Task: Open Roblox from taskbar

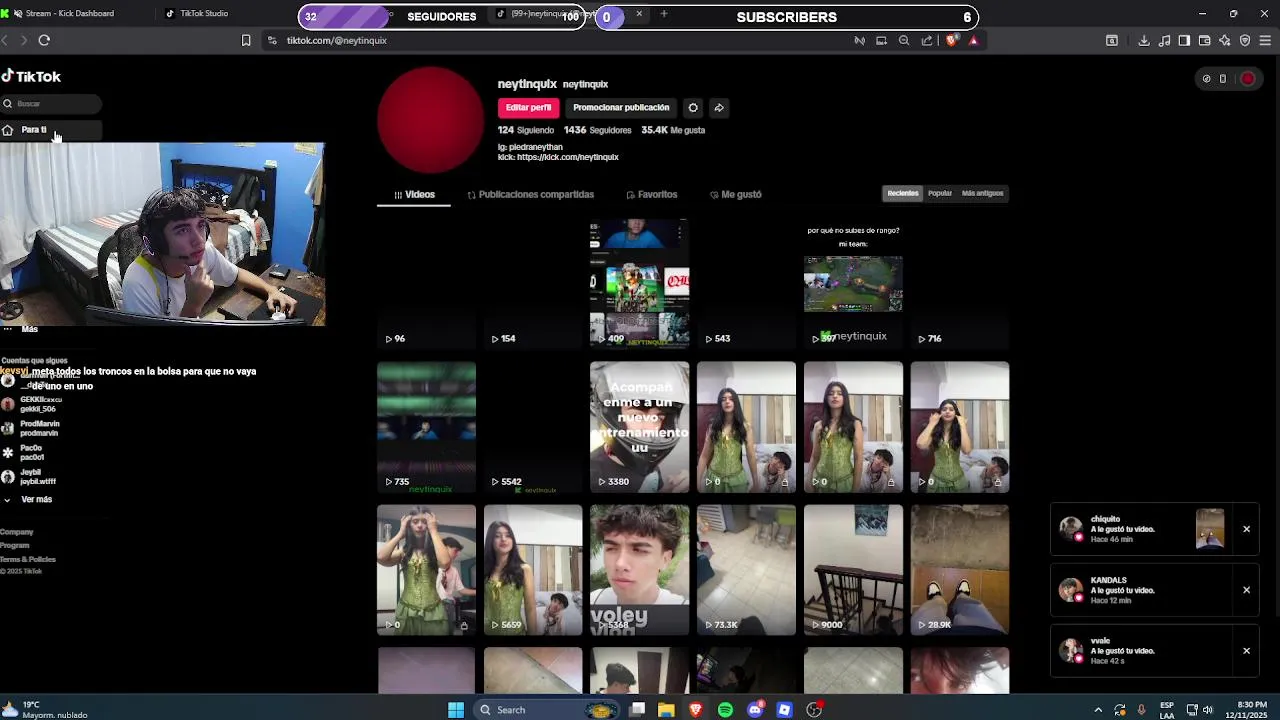Action: [x=785, y=709]
